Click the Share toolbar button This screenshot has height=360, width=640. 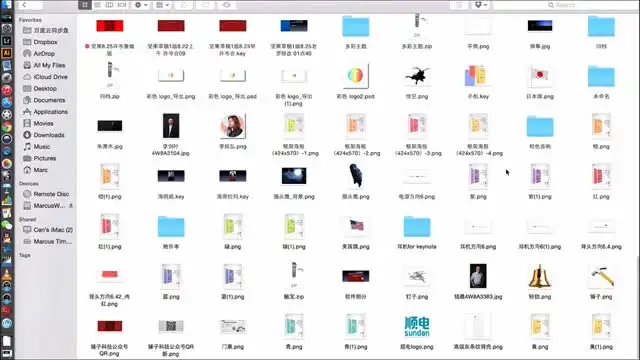coord(184,5)
